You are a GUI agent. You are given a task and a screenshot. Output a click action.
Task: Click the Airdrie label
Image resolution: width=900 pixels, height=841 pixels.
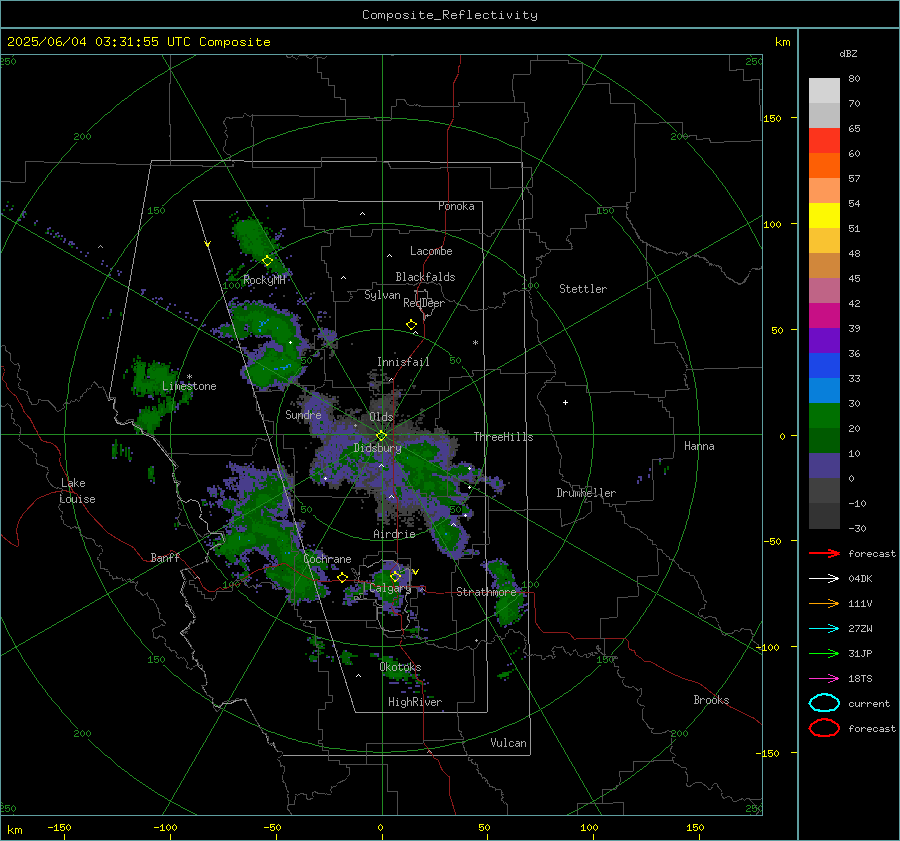[394, 534]
